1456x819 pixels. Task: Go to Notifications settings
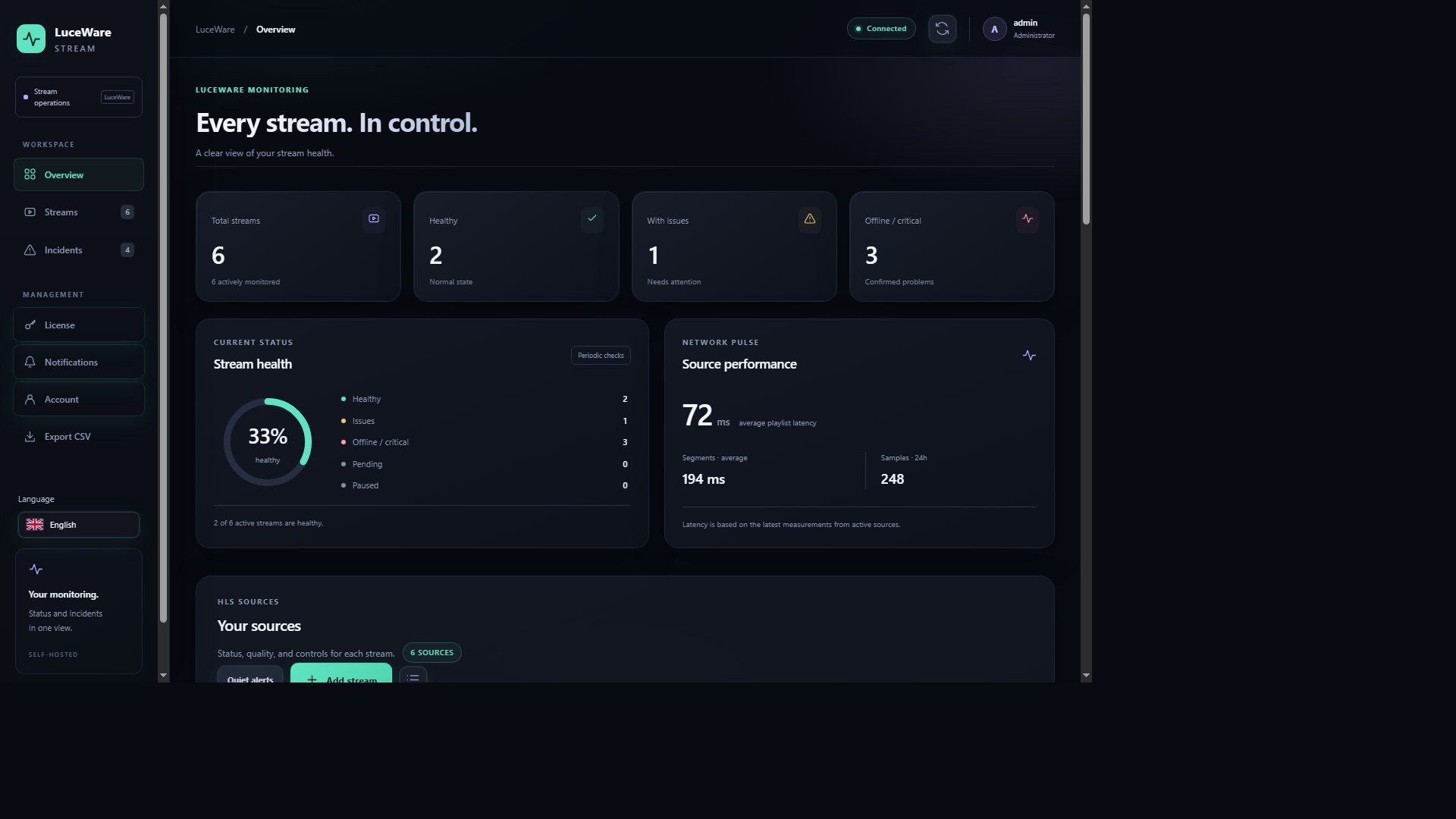coord(79,362)
